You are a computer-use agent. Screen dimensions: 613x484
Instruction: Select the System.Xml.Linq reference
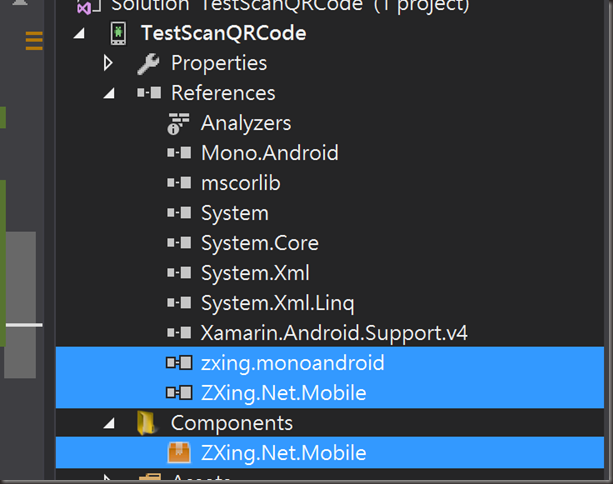click(x=277, y=303)
